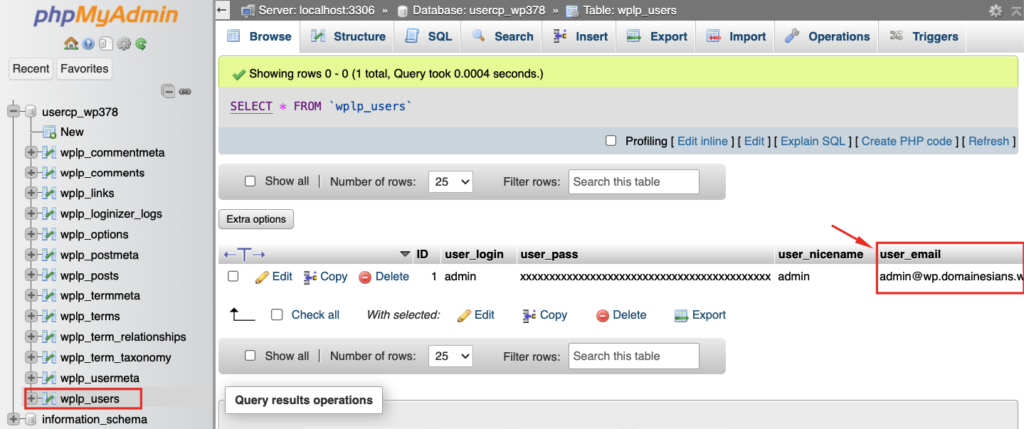Click the Recent button

[31, 69]
